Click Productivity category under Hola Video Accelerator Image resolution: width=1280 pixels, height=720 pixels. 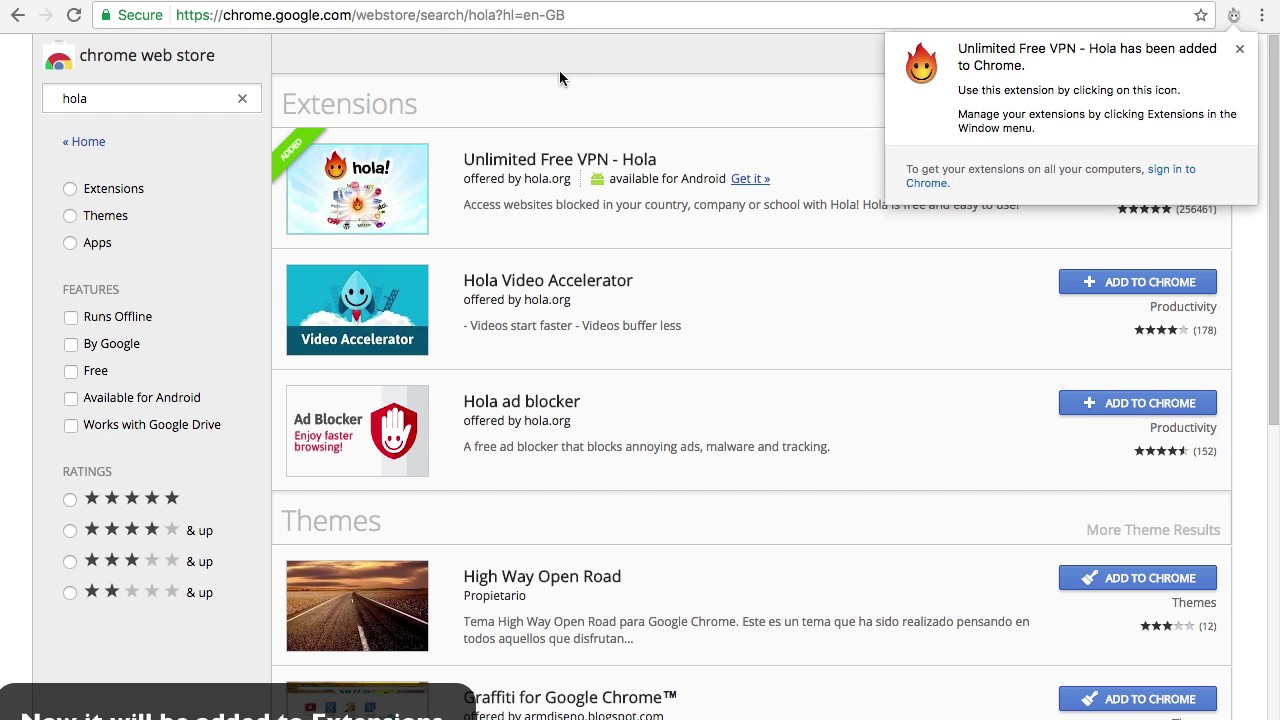1183,307
